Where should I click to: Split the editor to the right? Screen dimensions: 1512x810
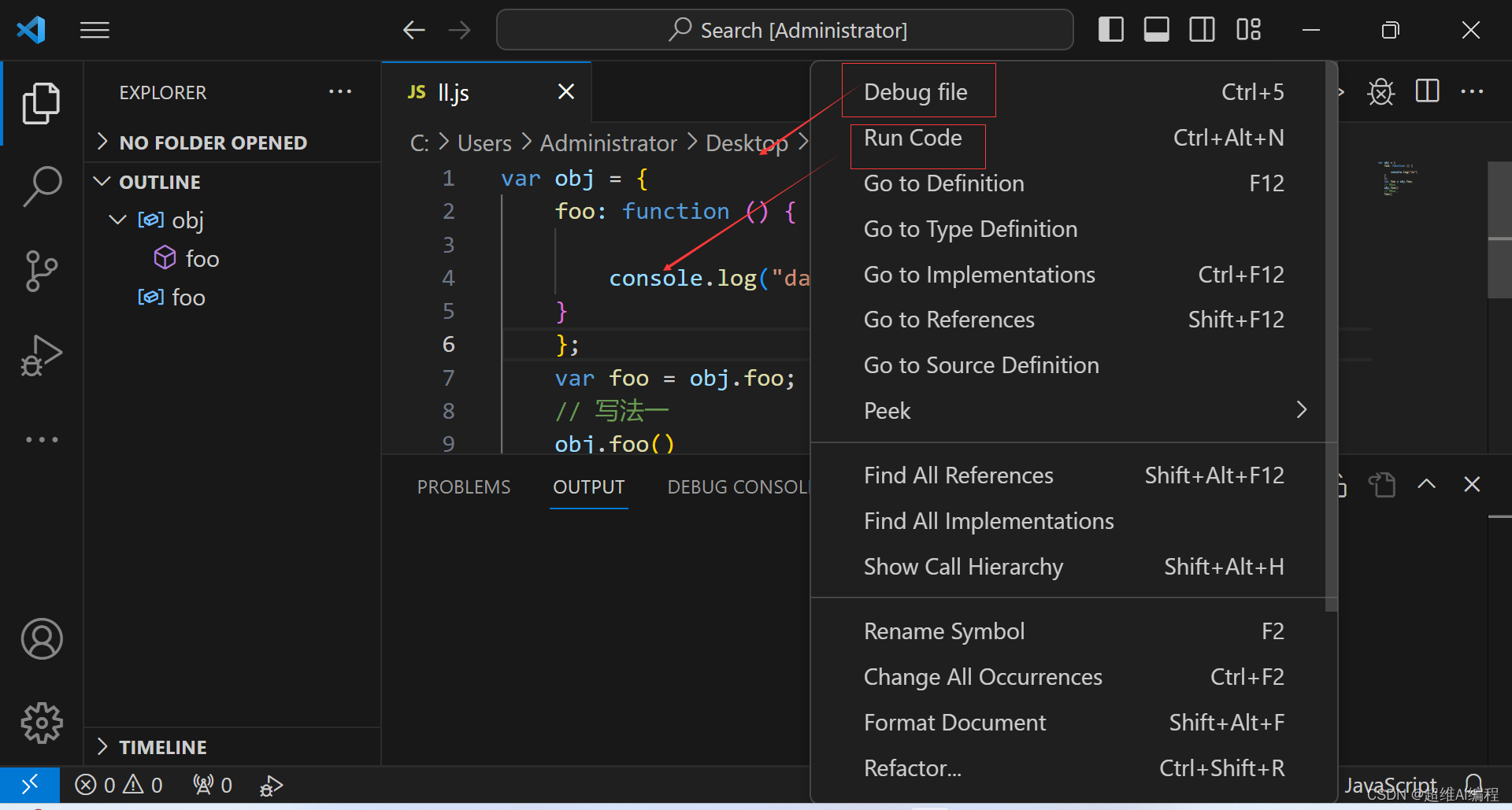[1427, 91]
